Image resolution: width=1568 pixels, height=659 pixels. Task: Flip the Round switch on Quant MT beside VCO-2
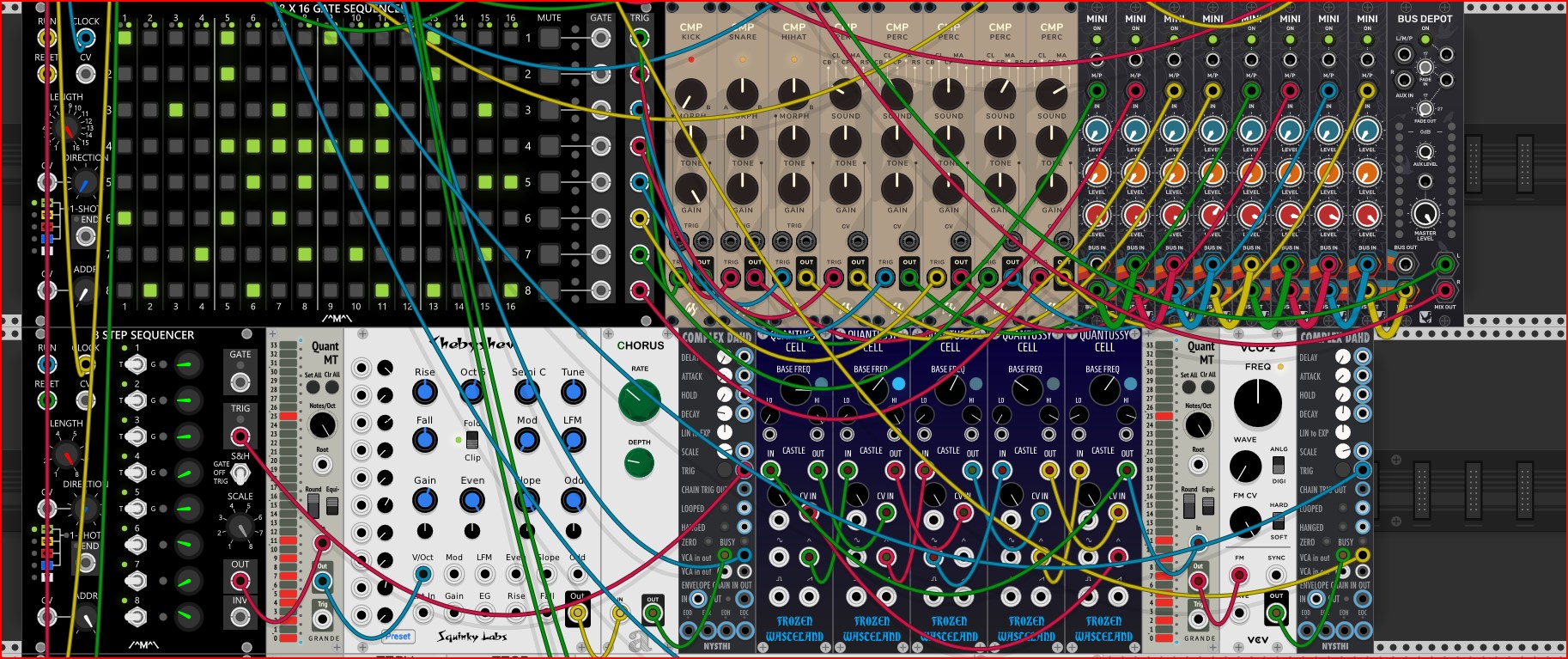point(1189,506)
